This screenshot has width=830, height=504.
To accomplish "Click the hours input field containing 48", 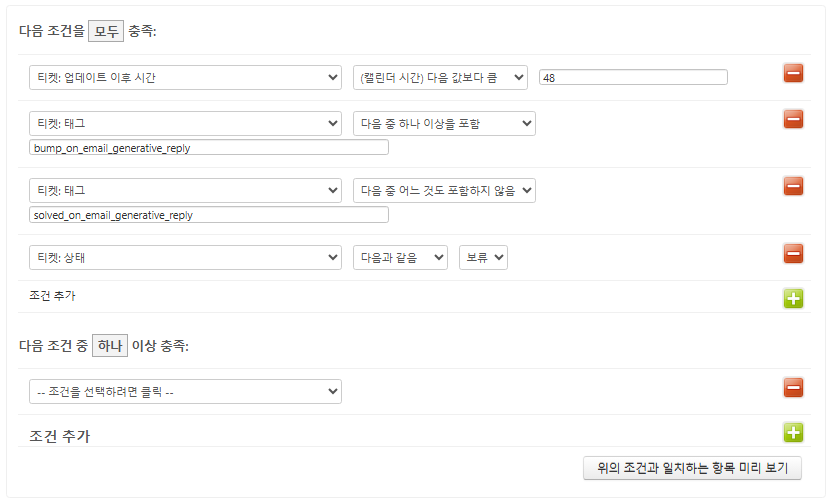I will [x=633, y=78].
